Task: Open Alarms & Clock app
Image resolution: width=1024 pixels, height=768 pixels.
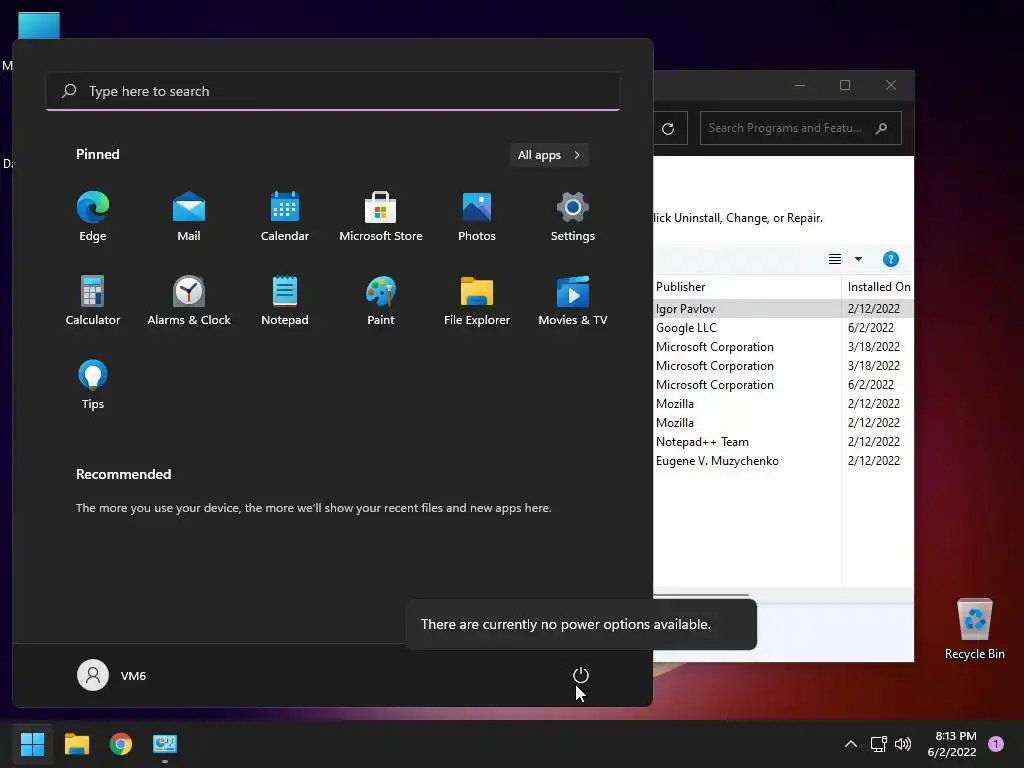Action: (189, 300)
